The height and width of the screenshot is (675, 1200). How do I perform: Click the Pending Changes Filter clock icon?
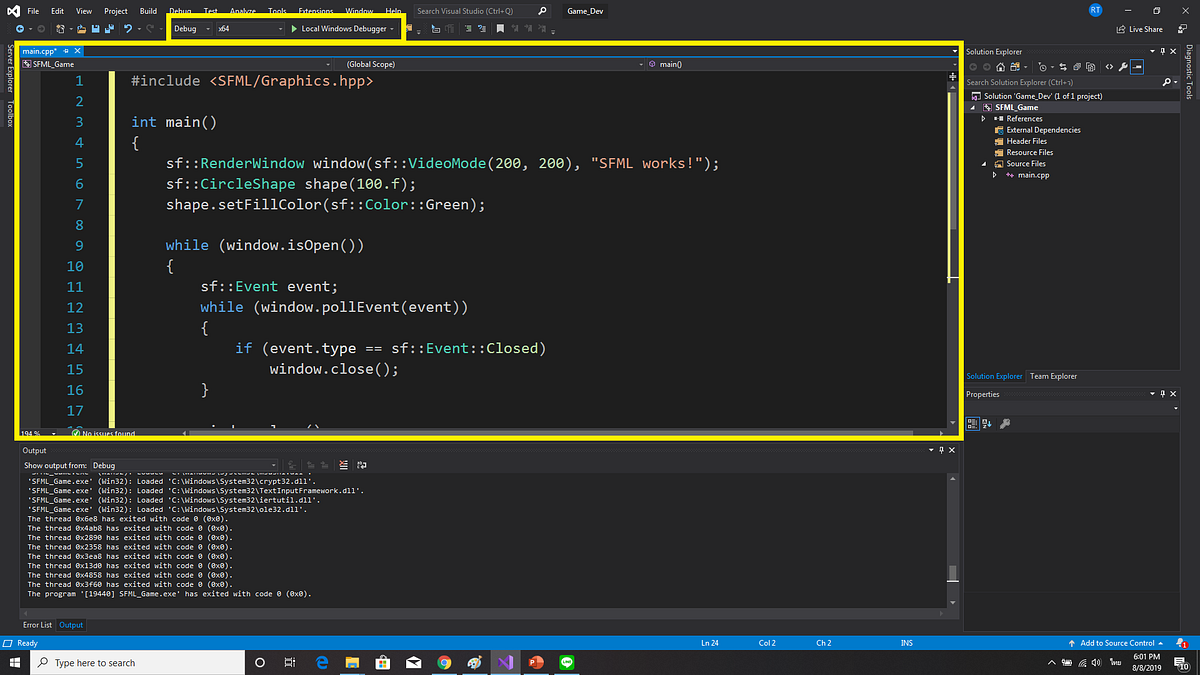coord(1042,67)
